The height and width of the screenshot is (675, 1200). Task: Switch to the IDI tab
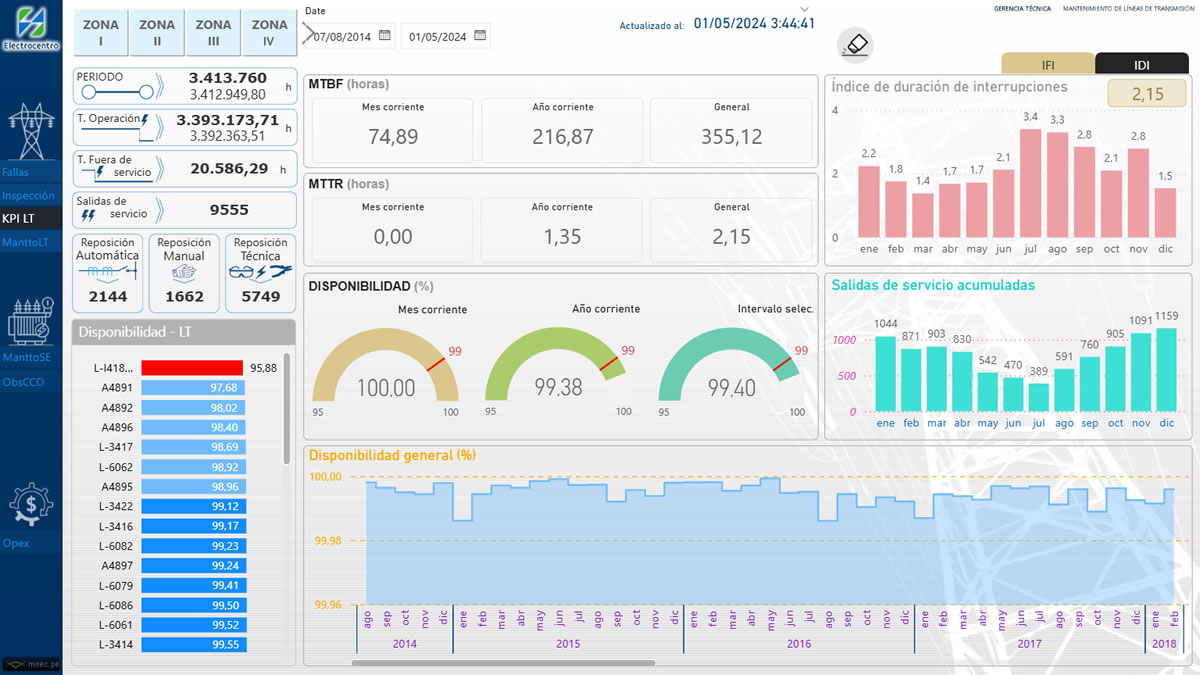(x=1142, y=64)
